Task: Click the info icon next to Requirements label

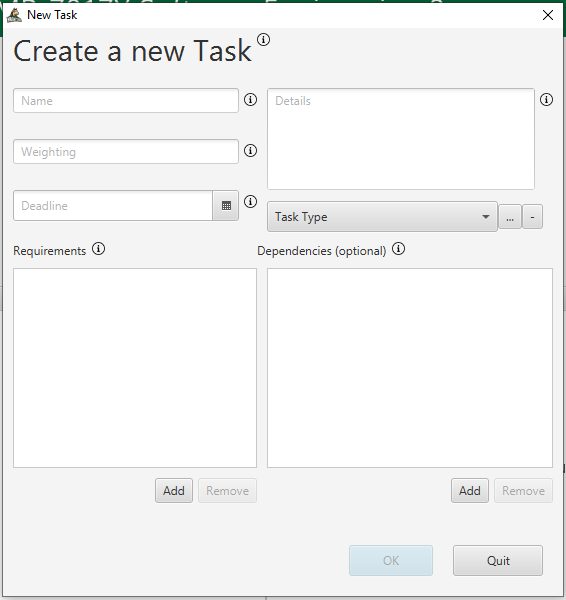Action: (x=98, y=249)
